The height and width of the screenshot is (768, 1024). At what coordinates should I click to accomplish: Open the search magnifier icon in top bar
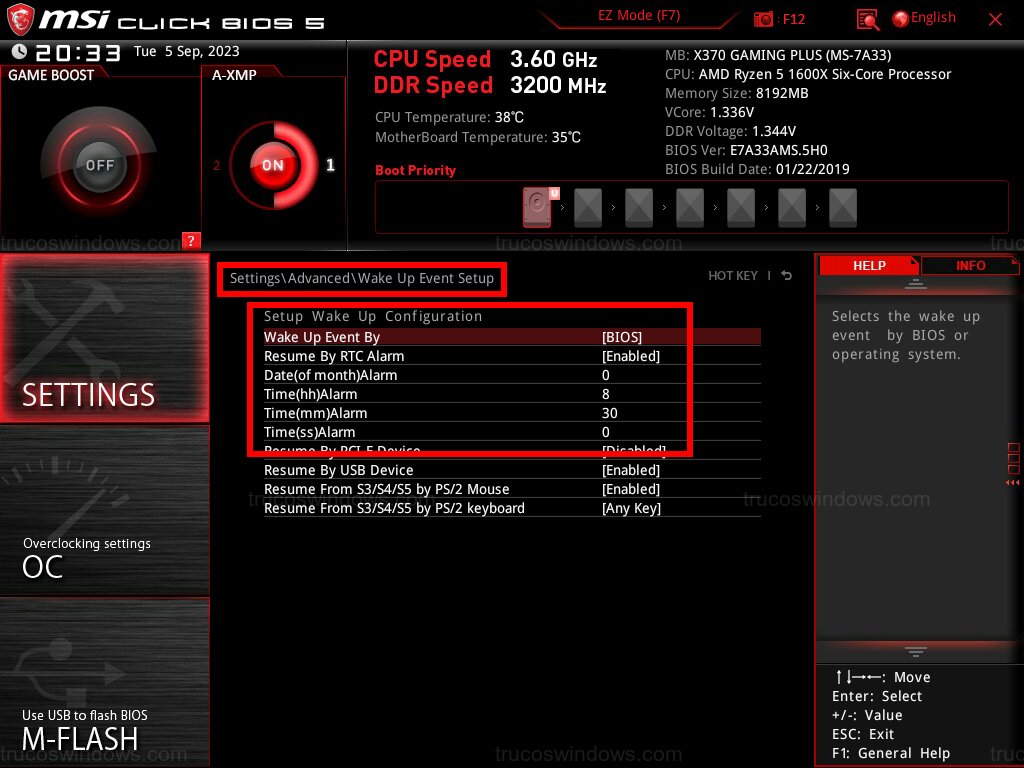click(x=869, y=18)
